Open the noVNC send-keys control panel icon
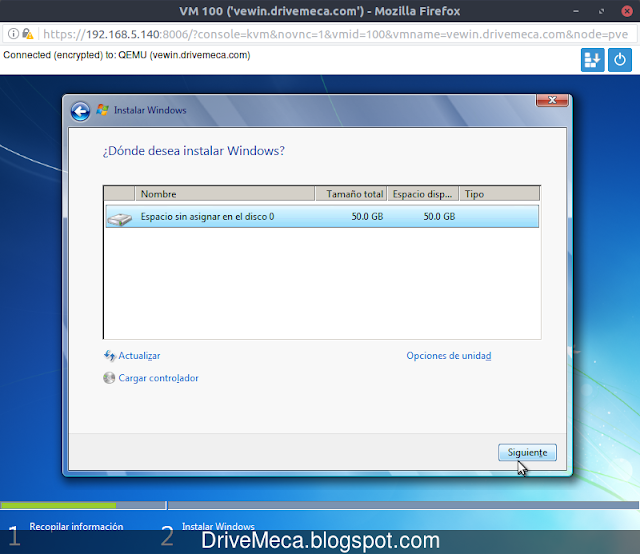The image size is (640, 554). (592, 60)
